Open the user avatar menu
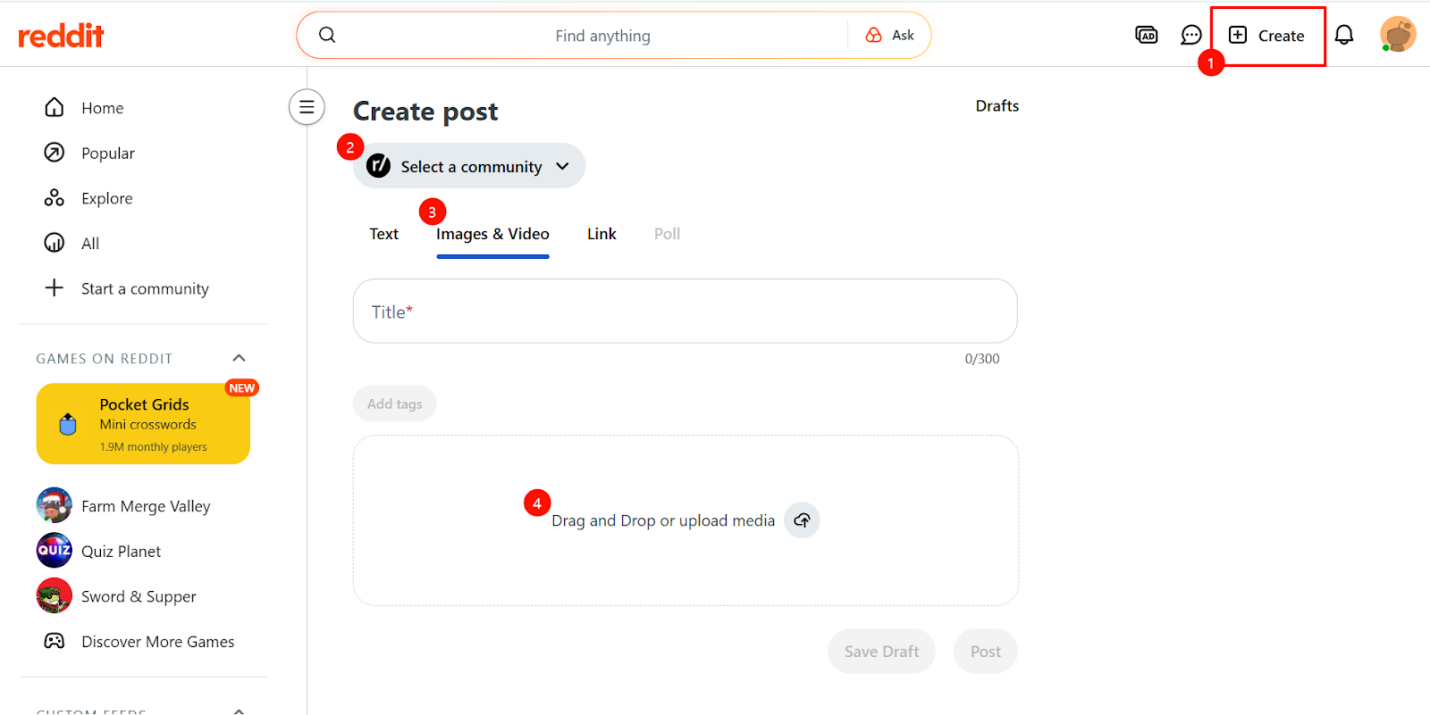Screen dimensions: 1430x715 1397,35
